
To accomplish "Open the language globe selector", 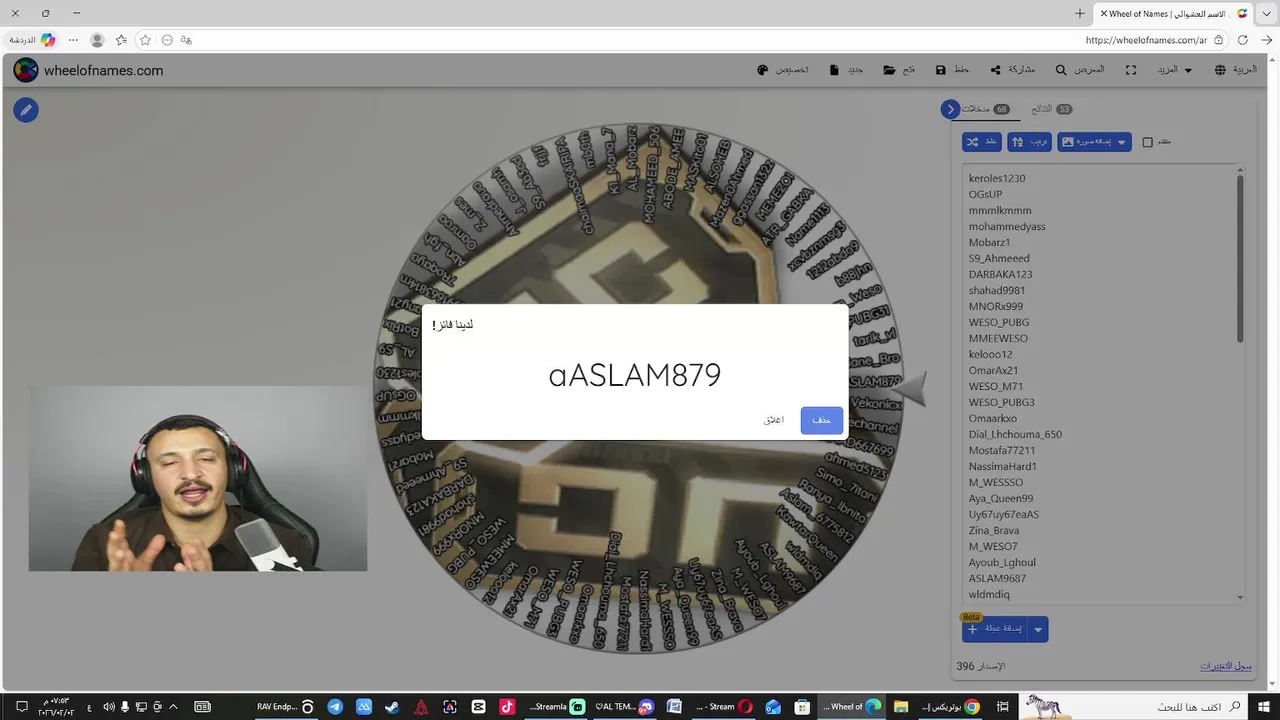I will pos(1235,70).
